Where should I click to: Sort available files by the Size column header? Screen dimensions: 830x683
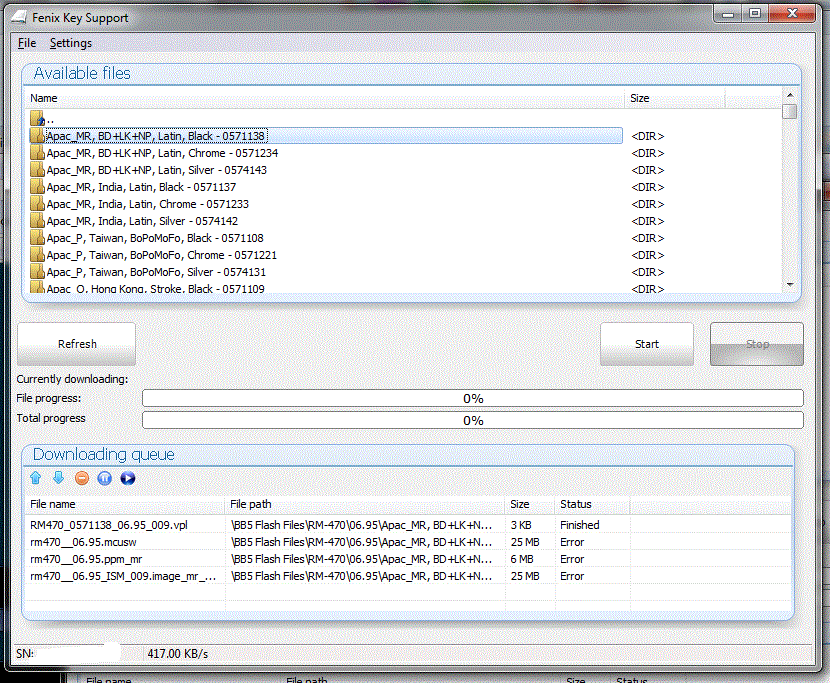[x=674, y=98]
